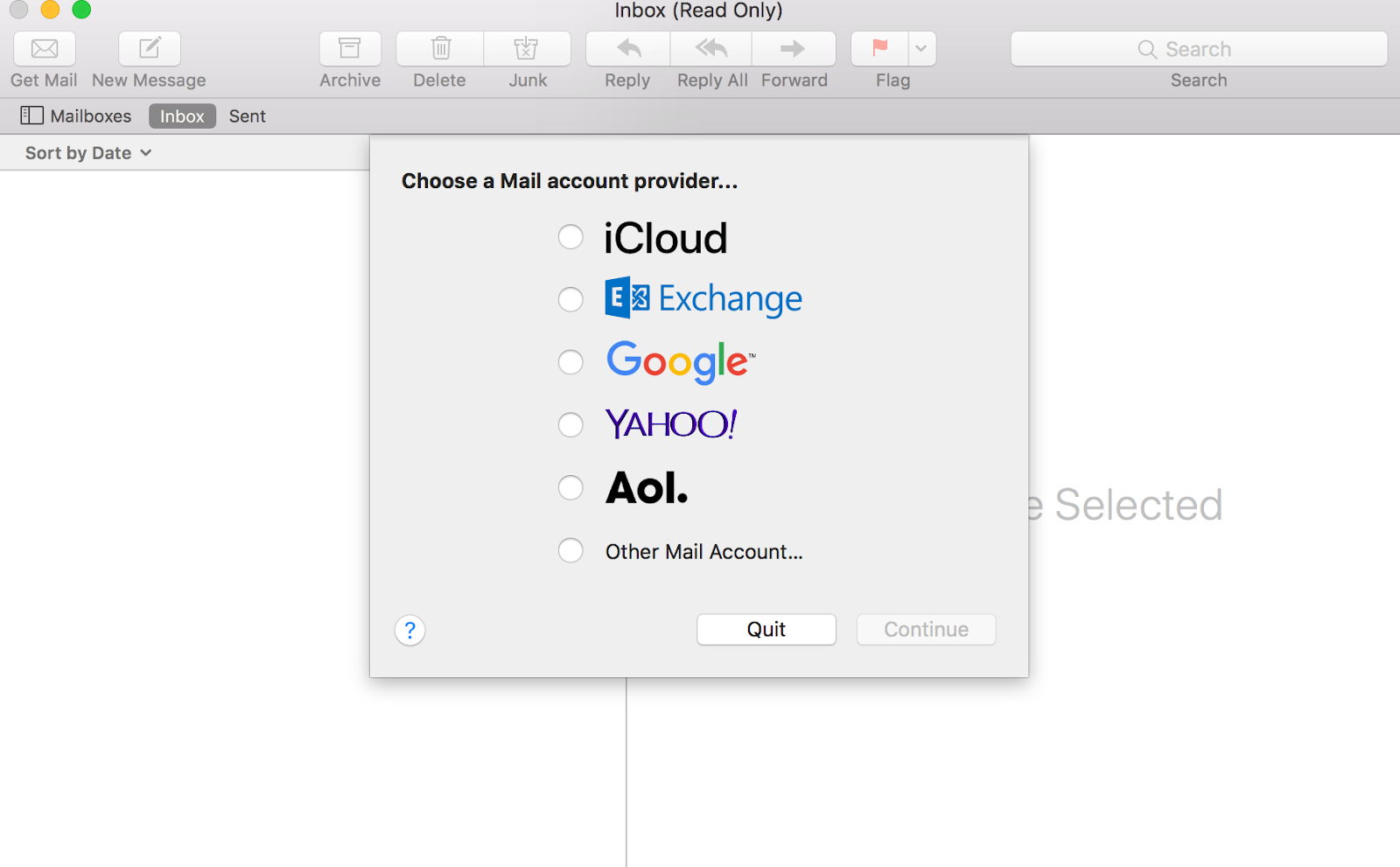Click the Exchange provider logo

(x=703, y=298)
